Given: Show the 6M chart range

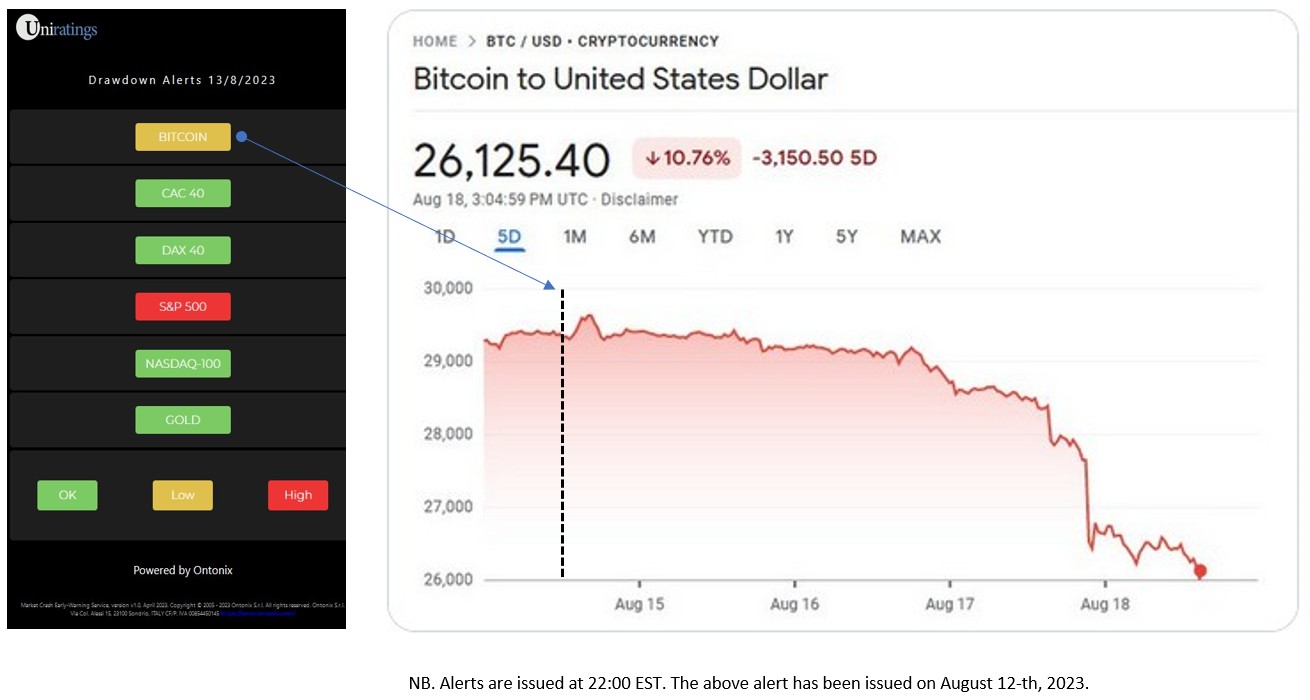Looking at the screenshot, I should [642, 237].
